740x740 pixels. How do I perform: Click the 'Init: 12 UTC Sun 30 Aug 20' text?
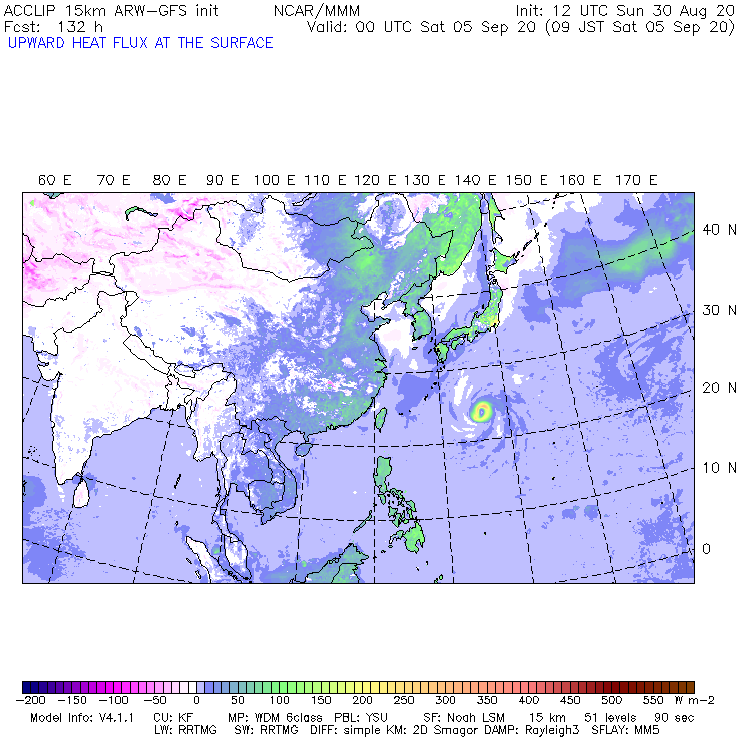click(x=625, y=10)
